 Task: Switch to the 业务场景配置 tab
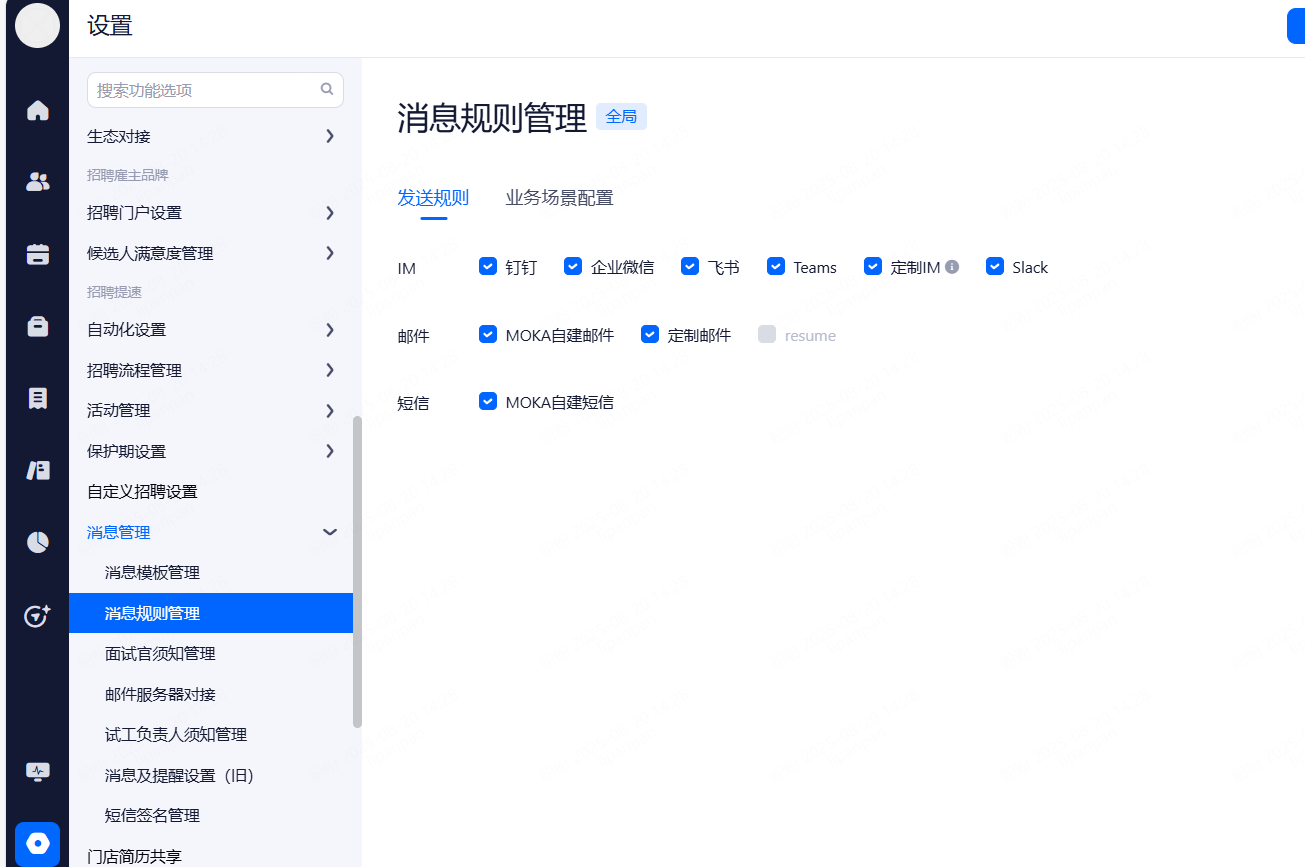(x=559, y=198)
